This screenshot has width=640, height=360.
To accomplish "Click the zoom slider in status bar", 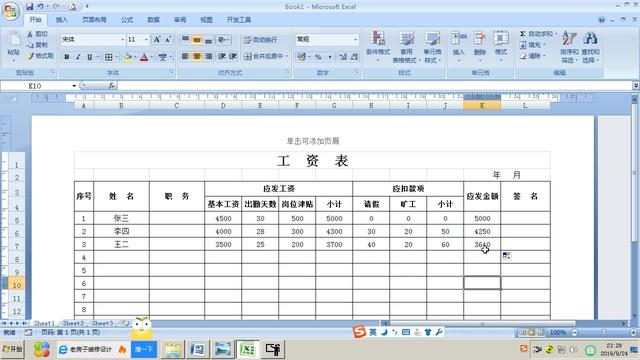I will [604, 333].
